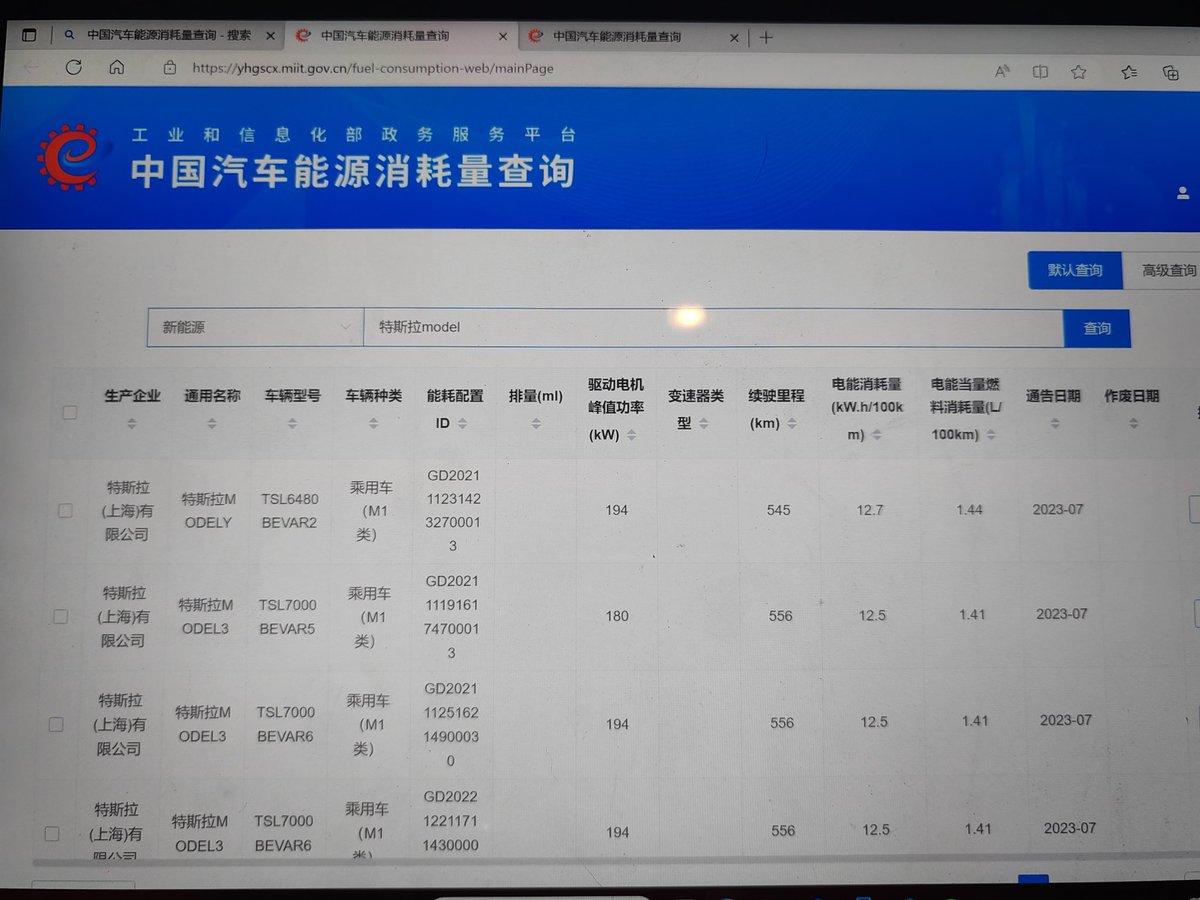Sort by 驱动电机峰值功率 column arrows
Image resolution: width=1200 pixels, height=900 pixels.
[631, 435]
